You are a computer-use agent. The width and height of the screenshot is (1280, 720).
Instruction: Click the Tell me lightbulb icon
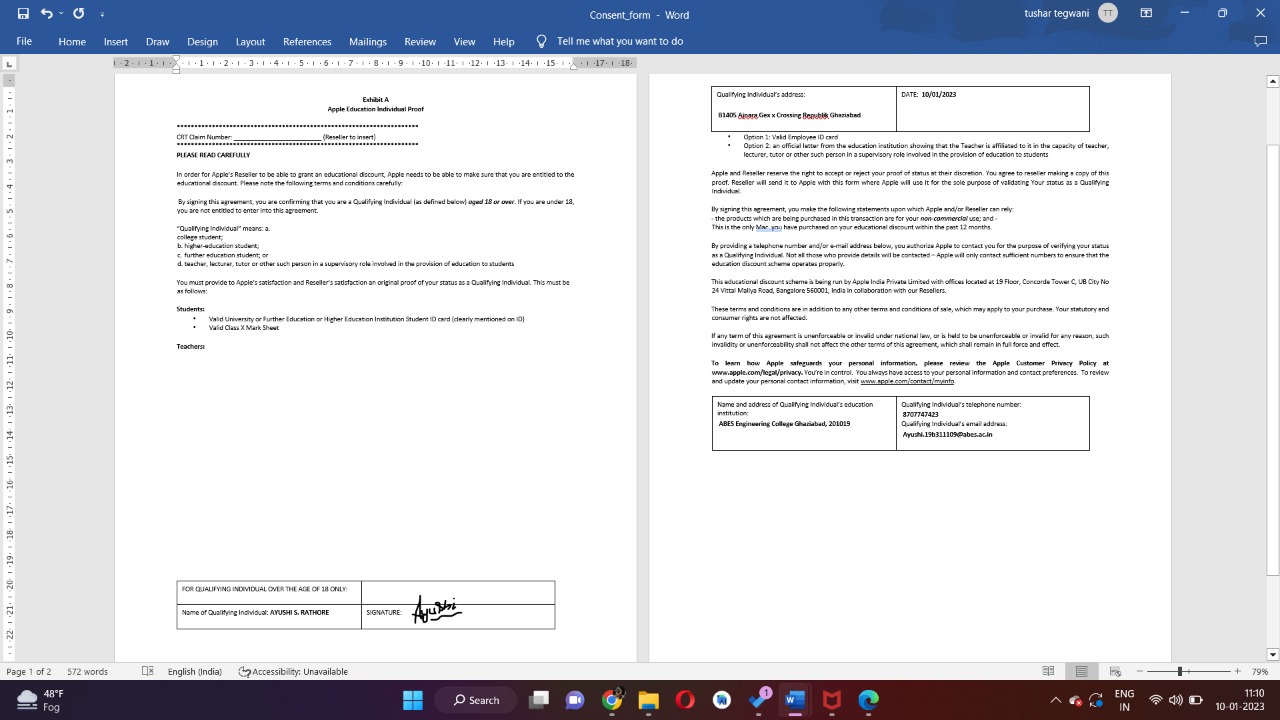[x=542, y=41]
